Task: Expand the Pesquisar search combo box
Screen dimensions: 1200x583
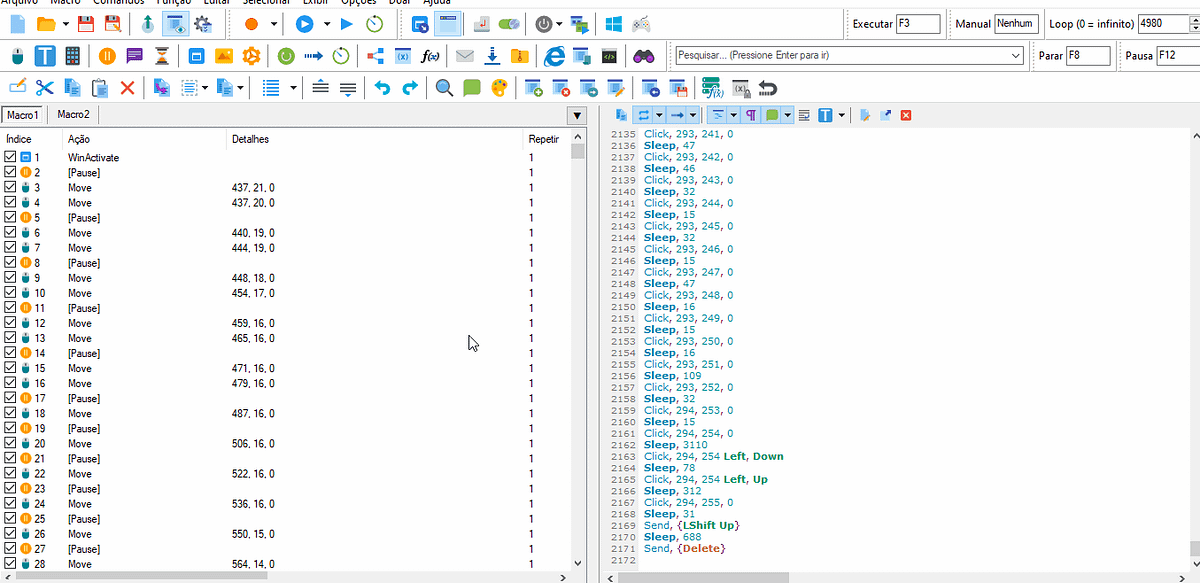Action: tap(1017, 57)
